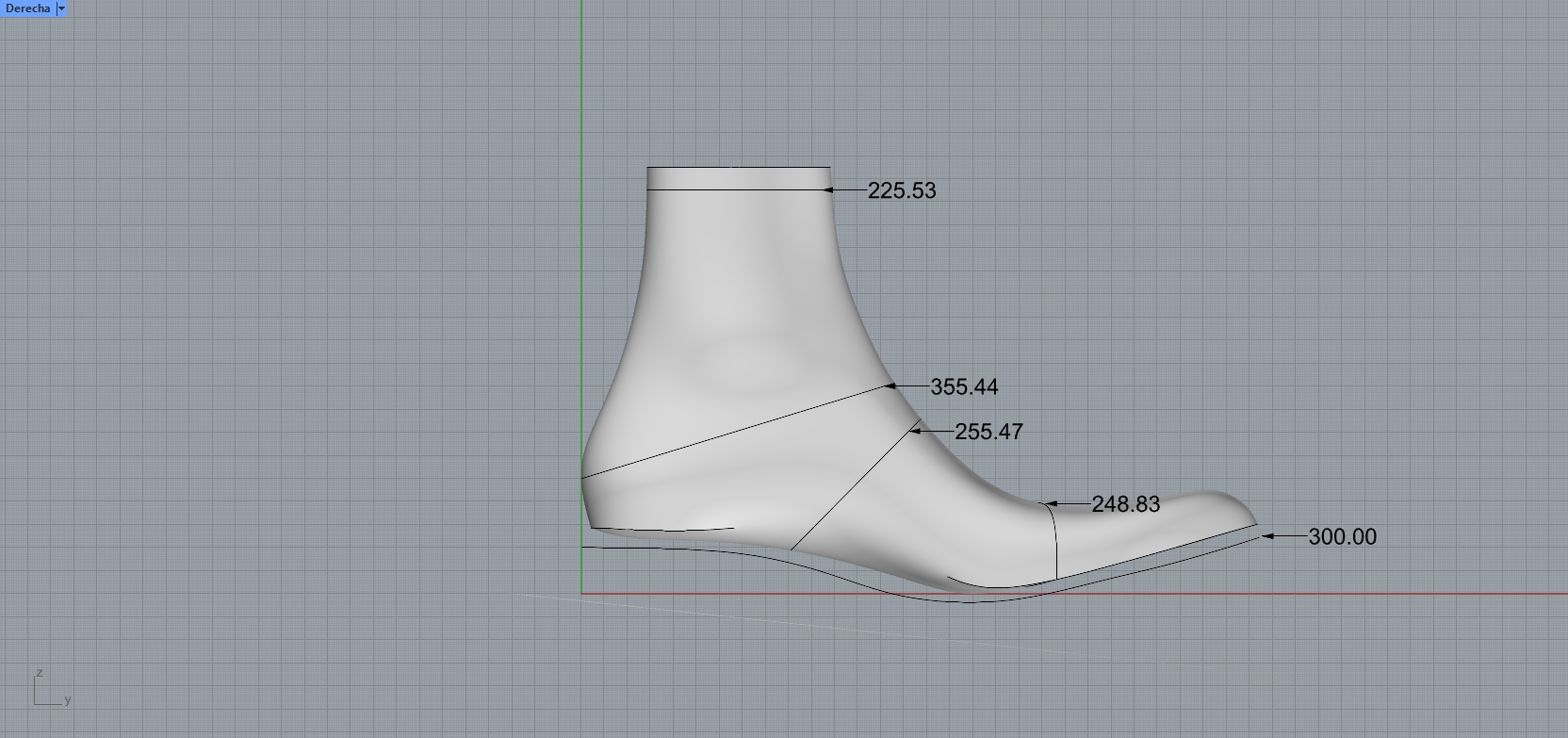Select the 225.53 dimension text
This screenshot has height=738, width=1568.
[901, 190]
